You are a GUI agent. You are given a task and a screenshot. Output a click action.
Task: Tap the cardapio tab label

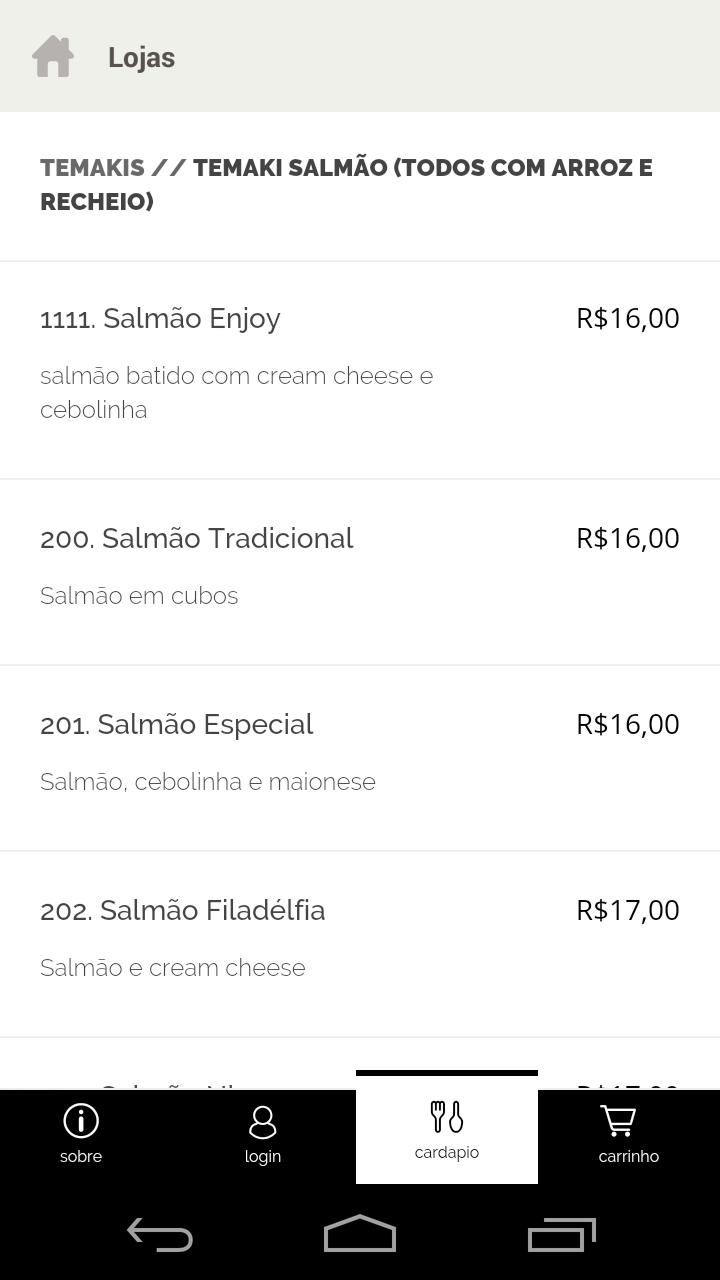point(447,1153)
